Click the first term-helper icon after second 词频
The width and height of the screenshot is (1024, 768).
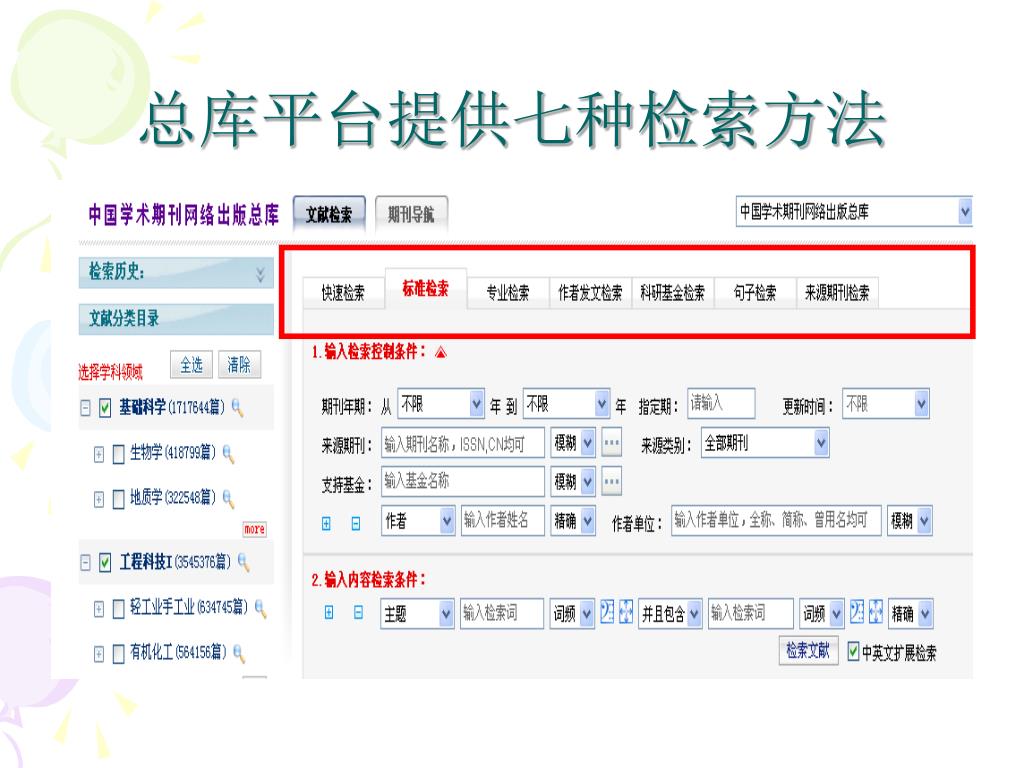click(x=857, y=612)
